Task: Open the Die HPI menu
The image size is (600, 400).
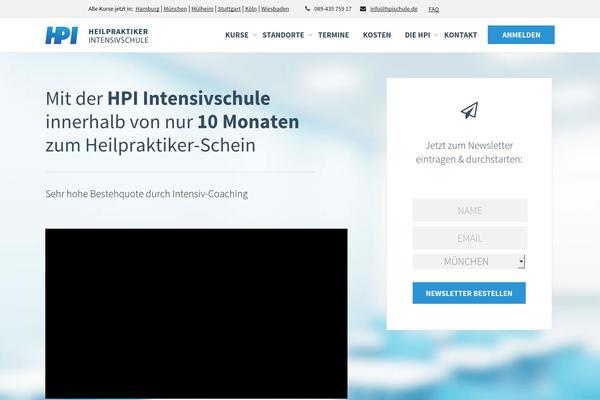Action: 417,35
